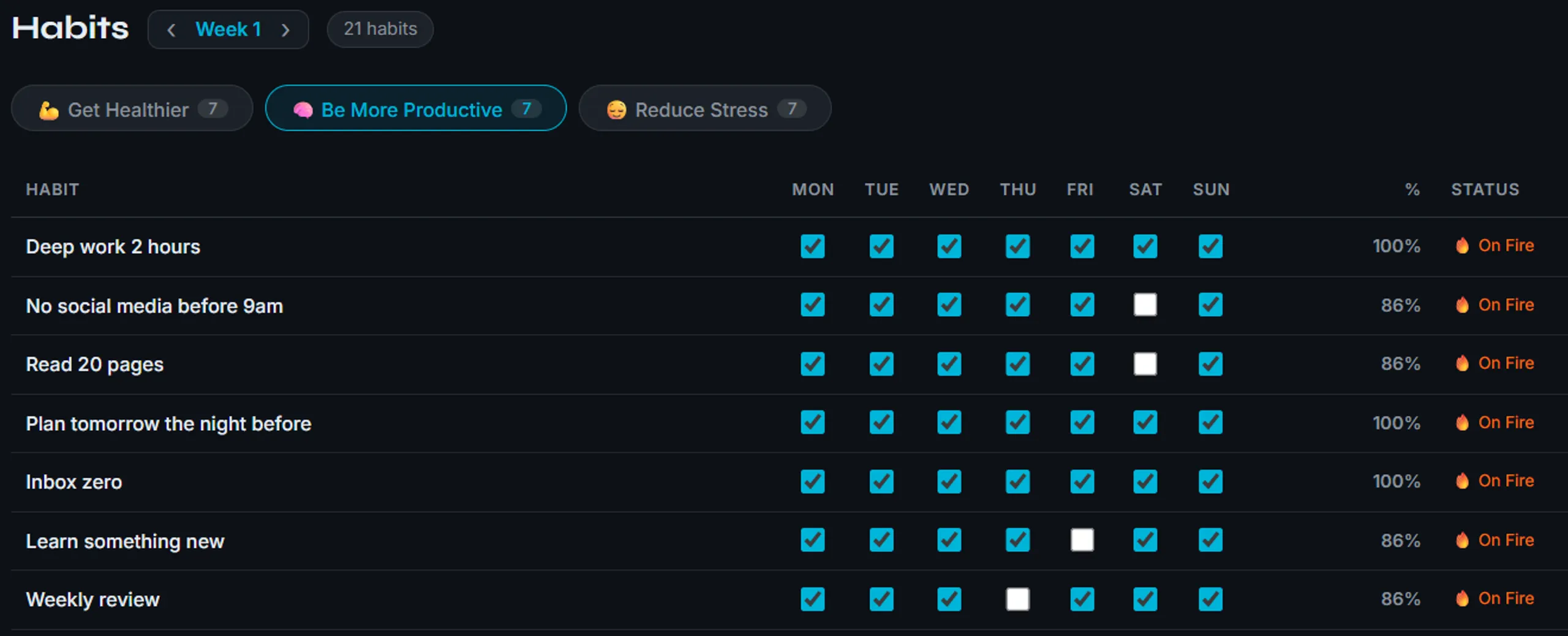Uncheck Read 20 pages on Friday
Screen dimensions: 1568x636
point(1082,364)
